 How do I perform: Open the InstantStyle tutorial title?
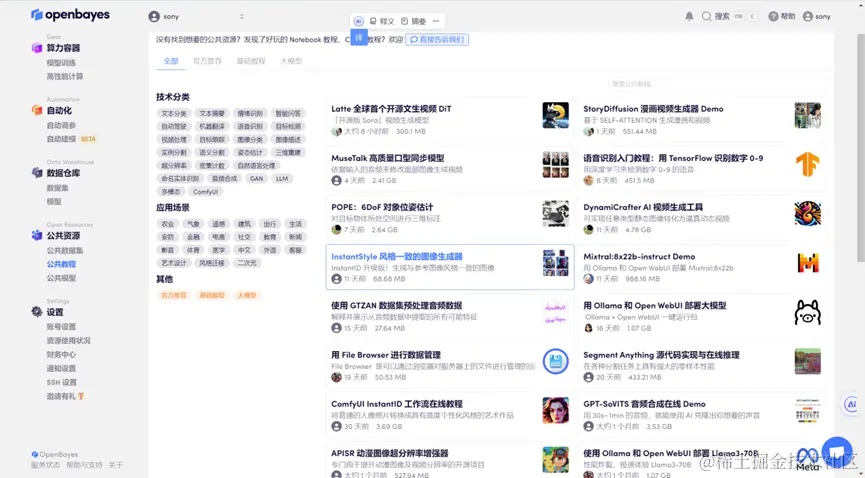click(397, 257)
